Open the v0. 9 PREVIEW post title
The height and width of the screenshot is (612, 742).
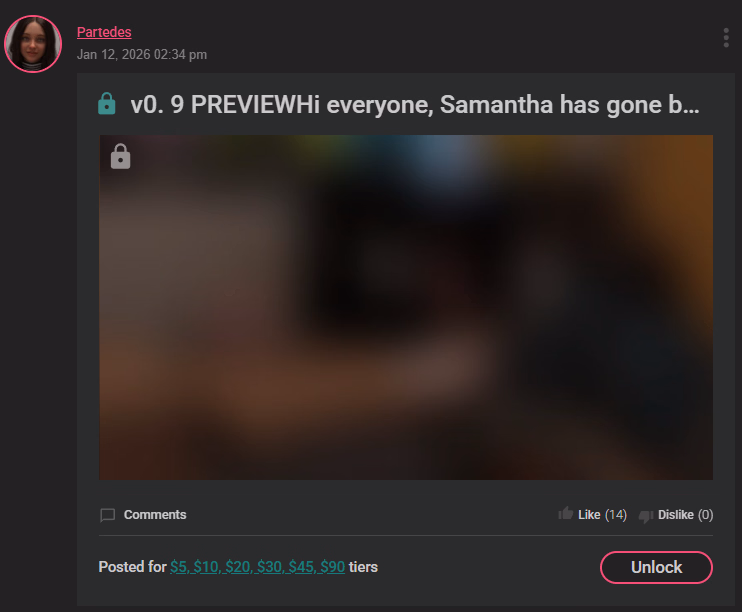414,104
